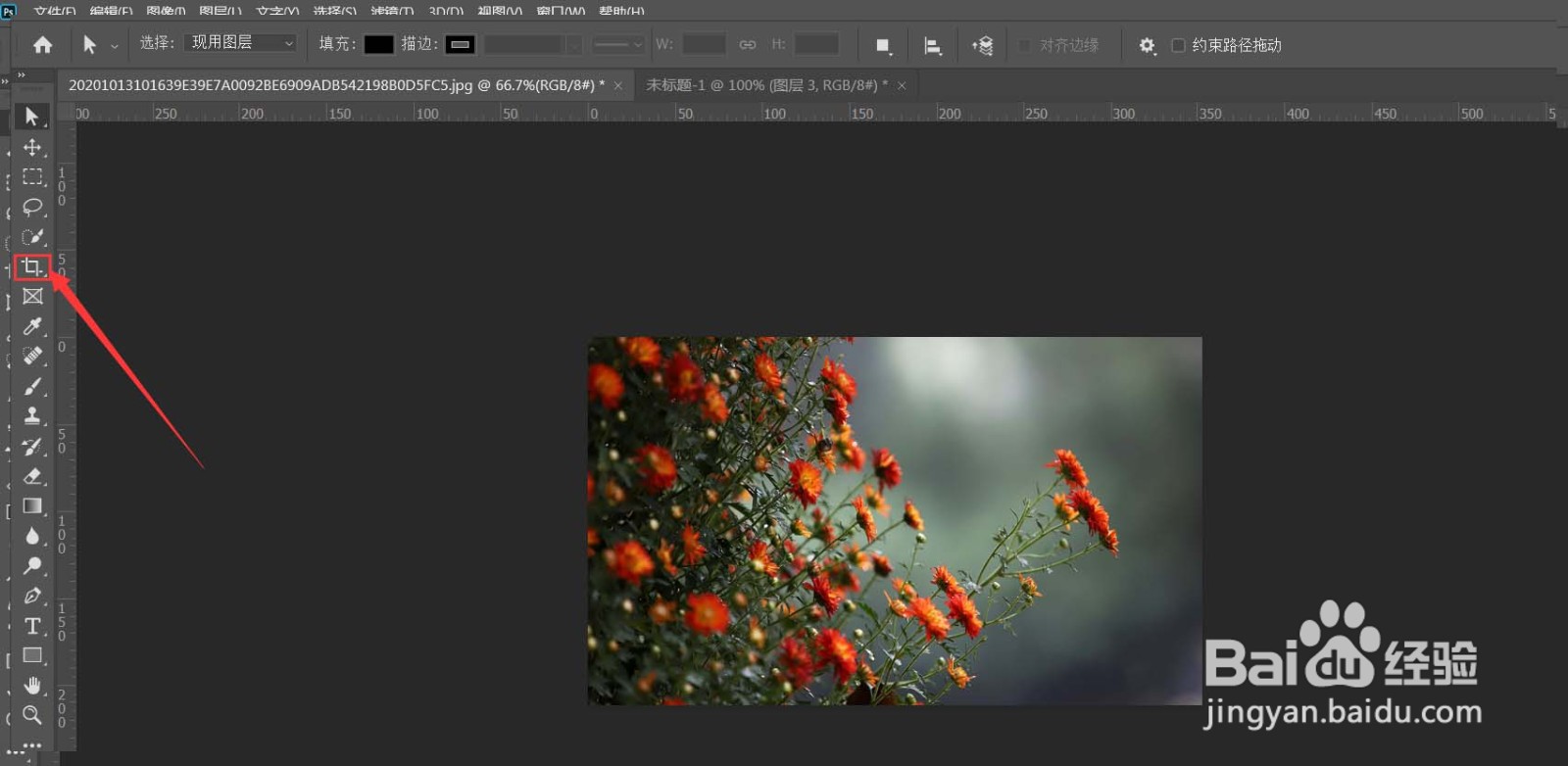Open the gear options in options bar
The height and width of the screenshot is (766, 1568).
click(1147, 45)
